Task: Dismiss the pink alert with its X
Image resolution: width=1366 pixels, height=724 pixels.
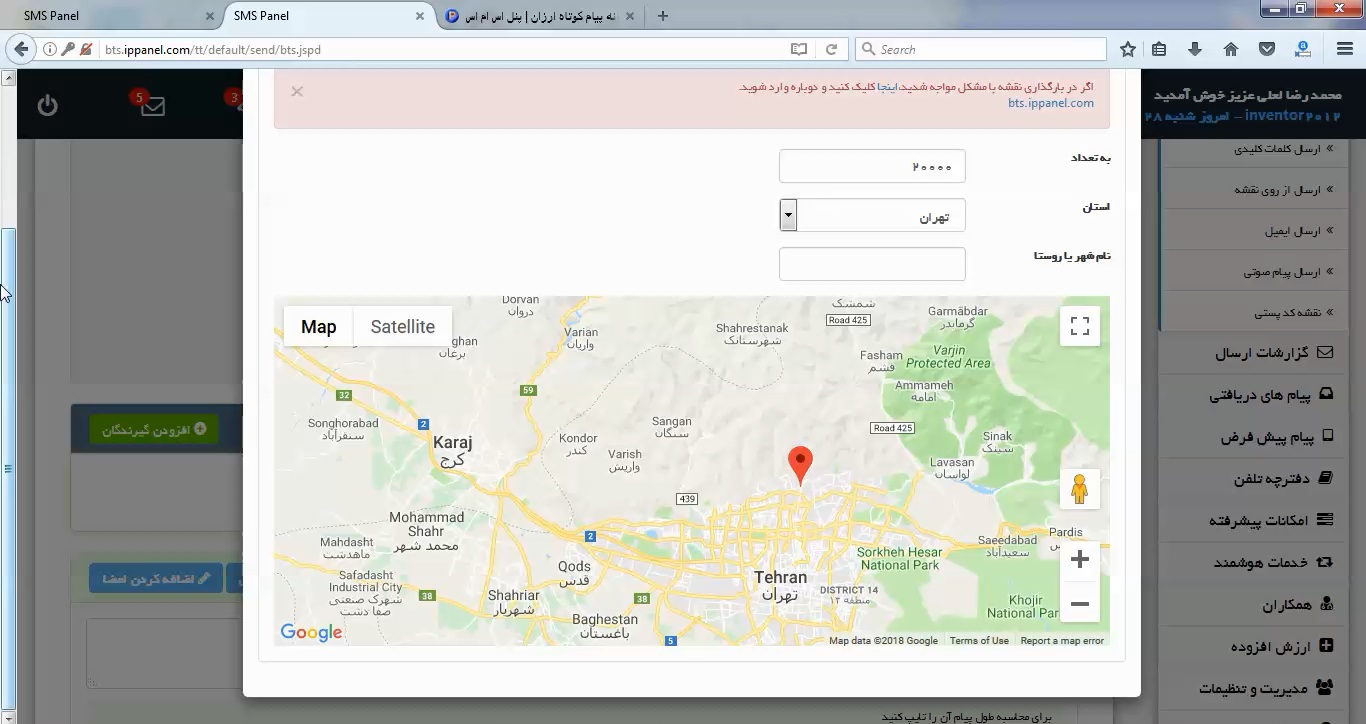Action: [x=297, y=91]
